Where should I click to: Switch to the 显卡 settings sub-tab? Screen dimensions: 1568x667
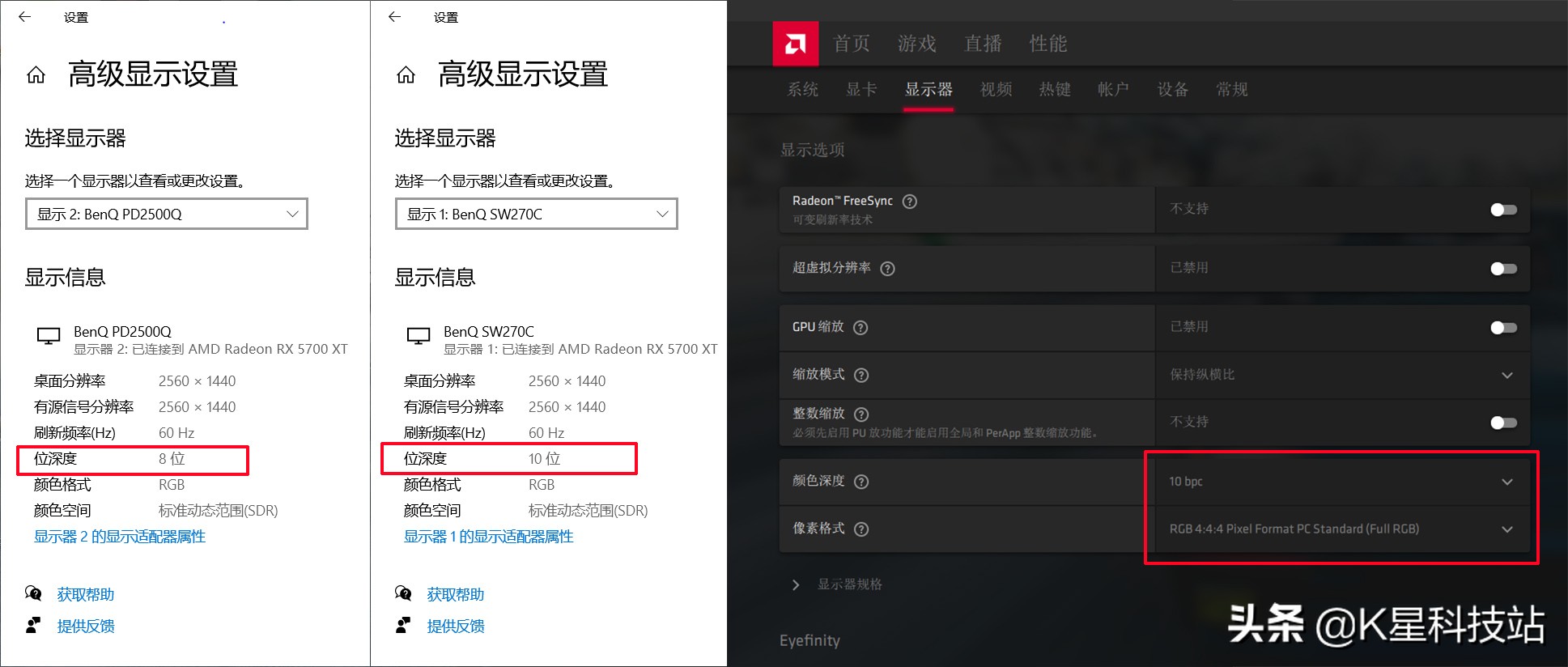861,89
